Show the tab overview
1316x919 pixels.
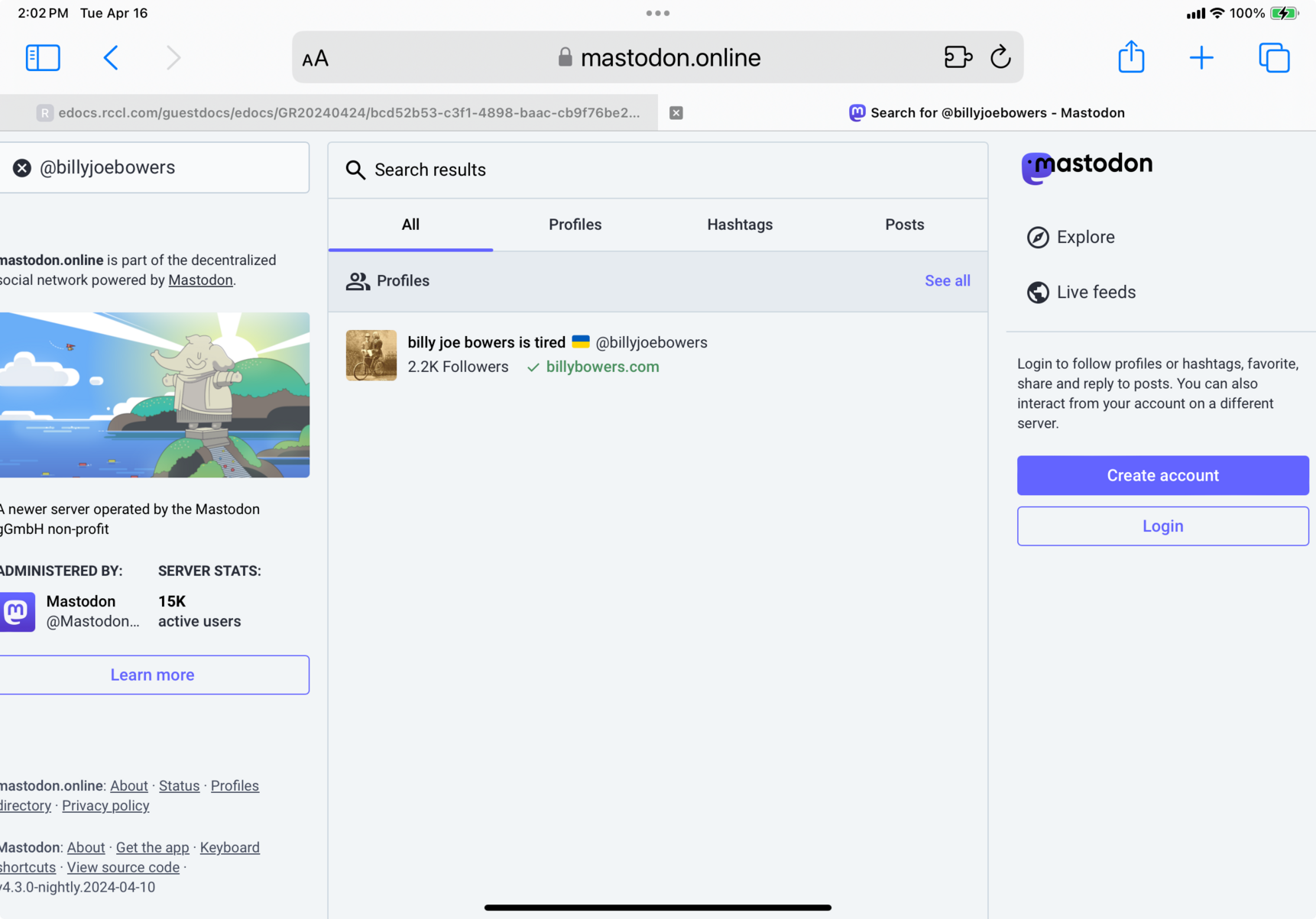pyautogui.click(x=1274, y=58)
